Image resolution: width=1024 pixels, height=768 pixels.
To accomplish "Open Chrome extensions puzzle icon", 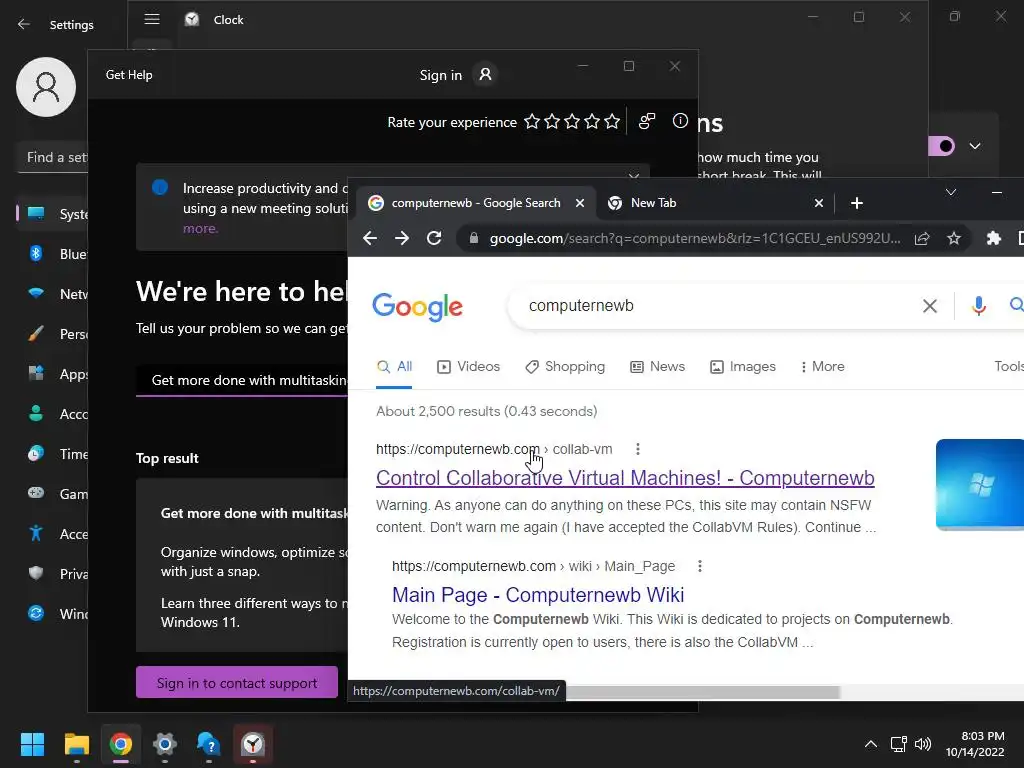I will click(x=993, y=238).
